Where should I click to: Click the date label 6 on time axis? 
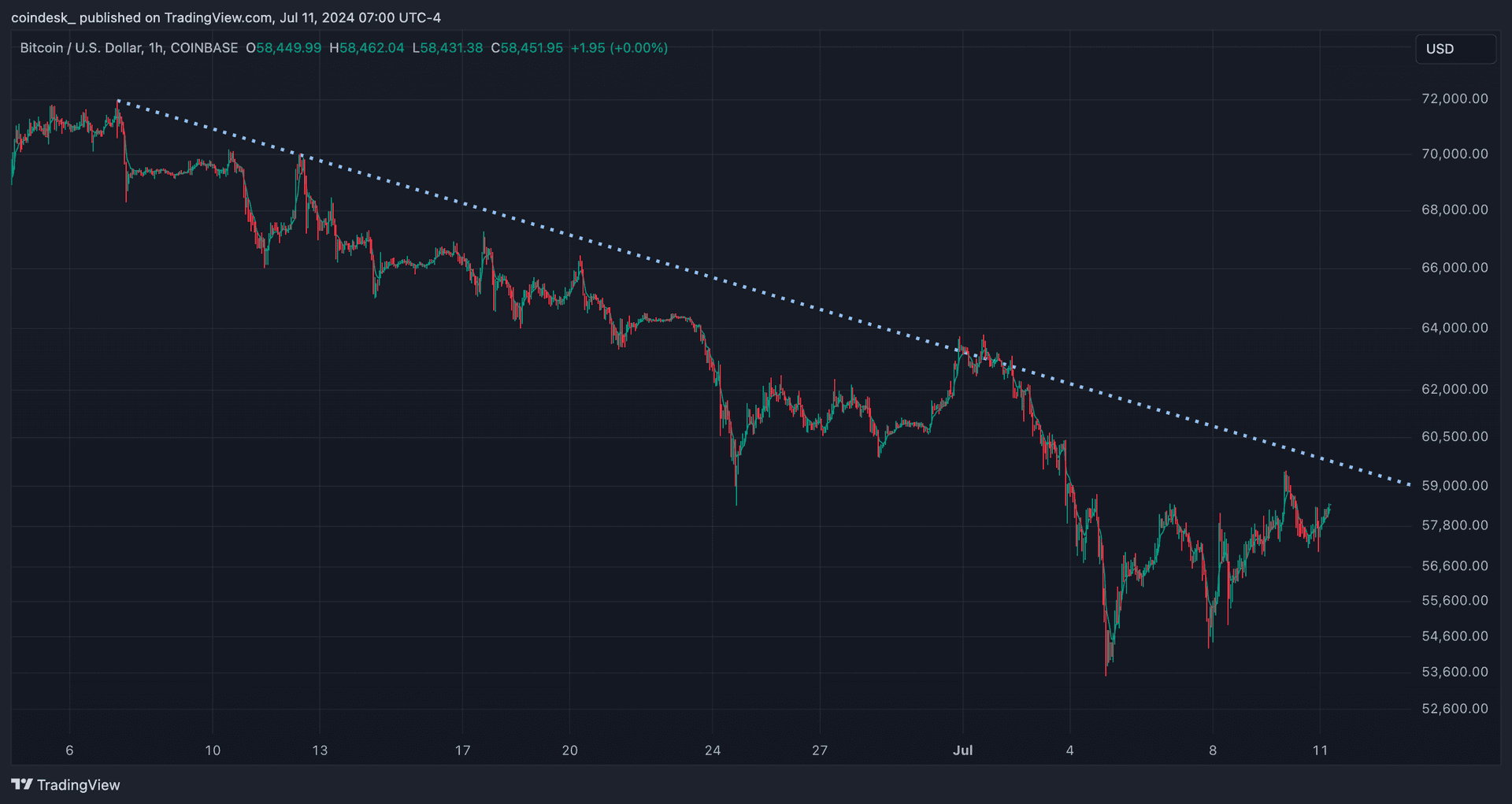coord(69,750)
